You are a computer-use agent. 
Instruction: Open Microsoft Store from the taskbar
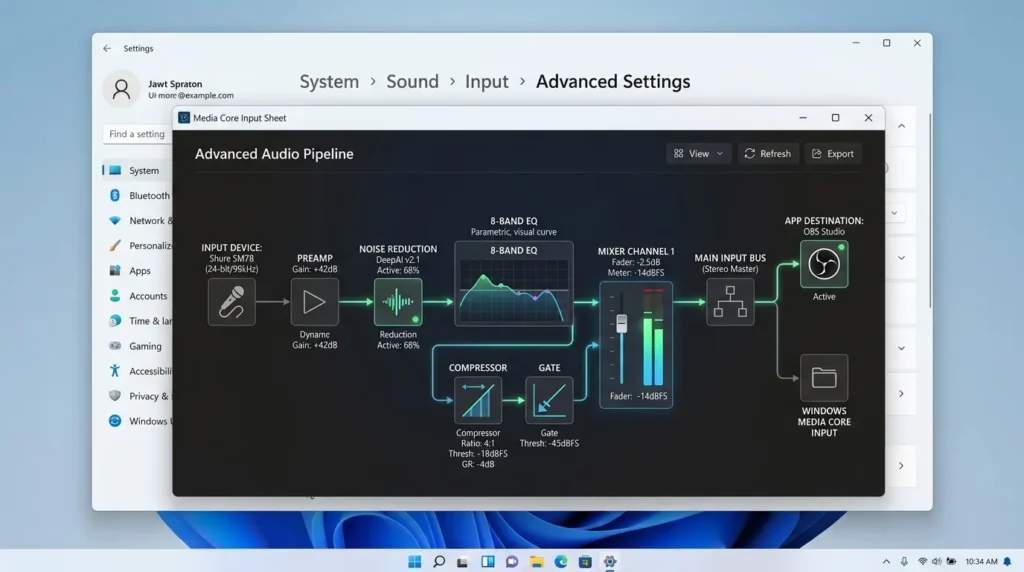[585, 562]
